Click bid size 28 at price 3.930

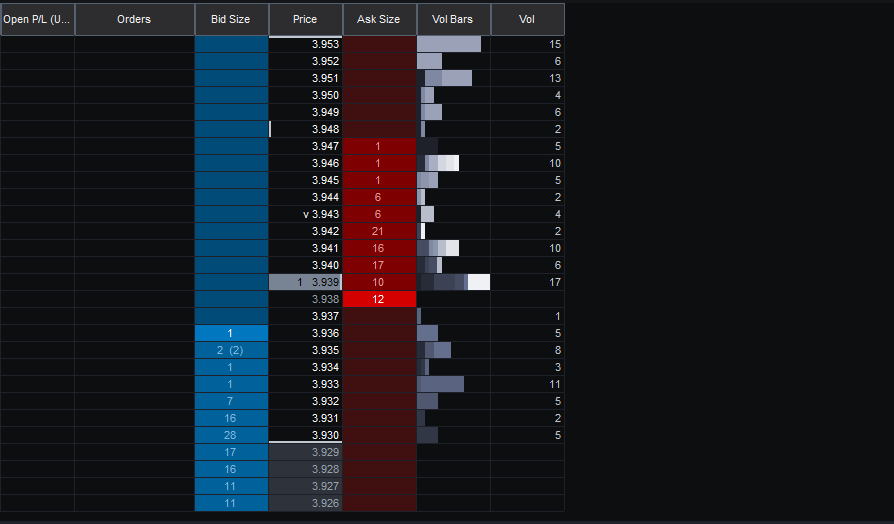pyautogui.click(x=231, y=436)
